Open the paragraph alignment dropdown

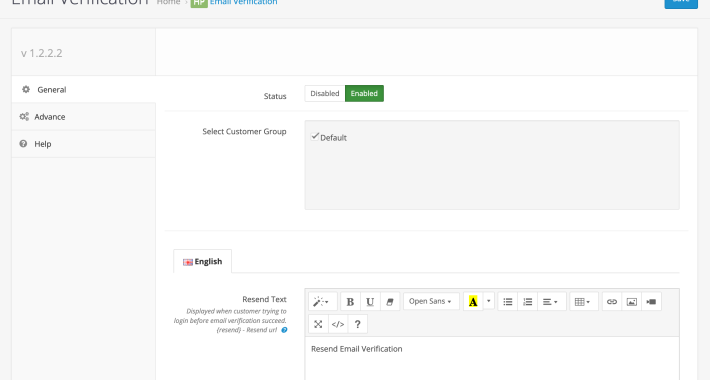[x=551, y=302]
